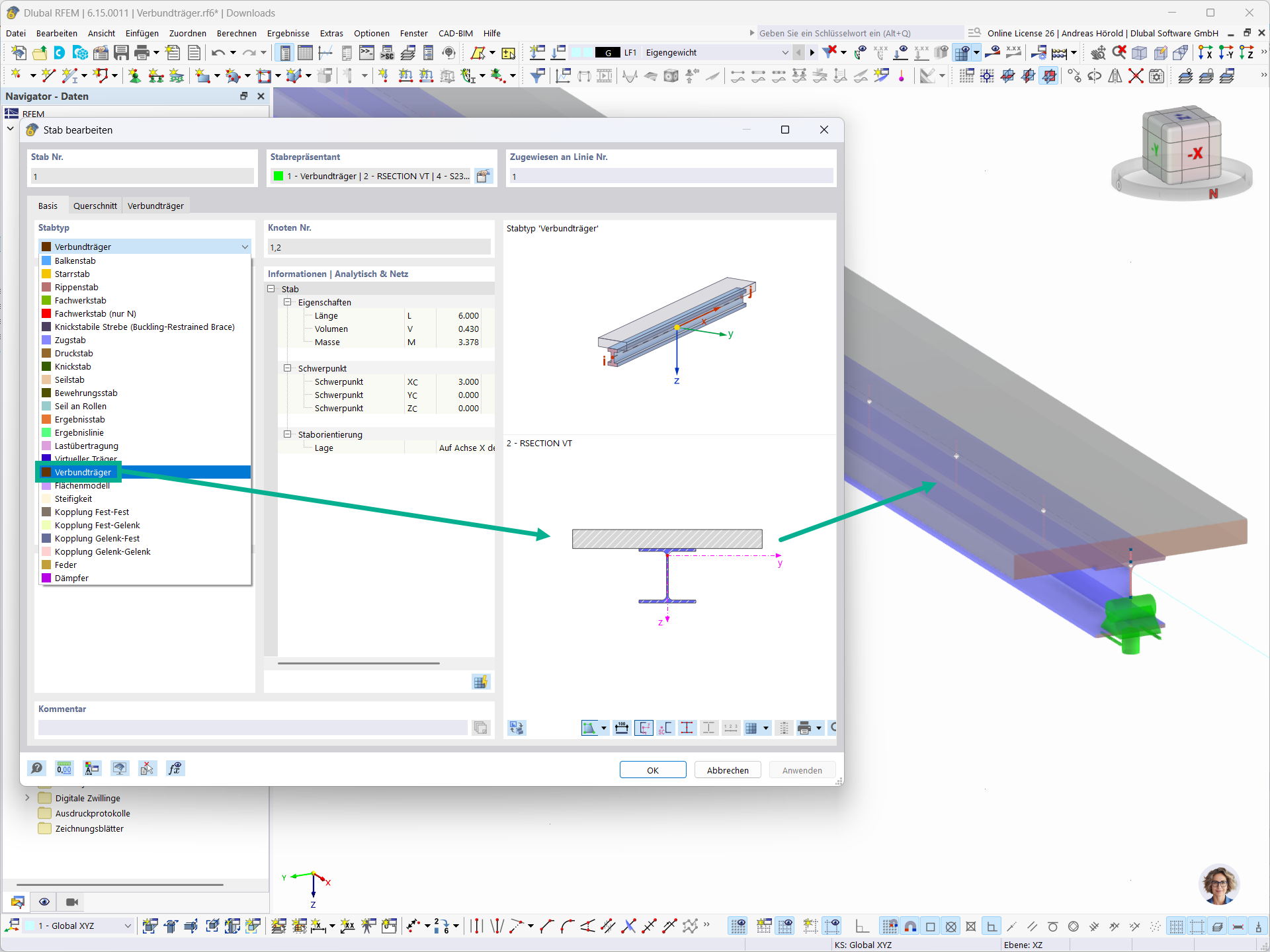This screenshot has width=1270, height=952.
Task: Toggle the navigator panel button in toolbar
Action: 285,53
